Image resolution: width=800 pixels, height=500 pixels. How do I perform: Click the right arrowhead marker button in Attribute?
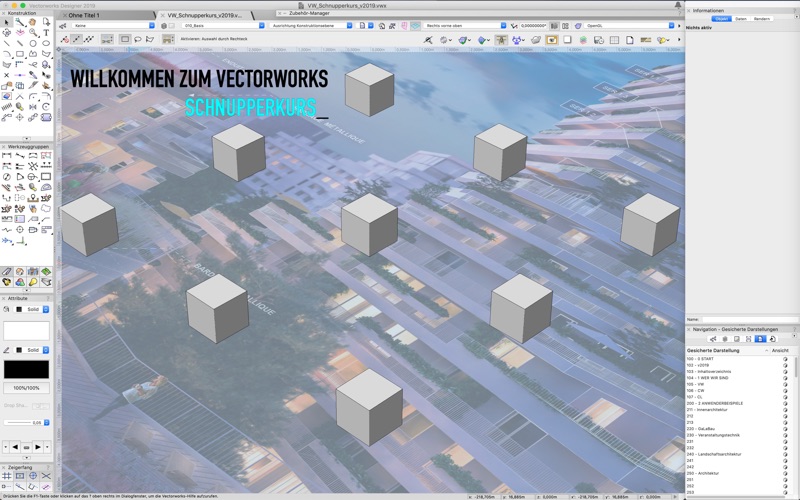pyautogui.click(x=38, y=447)
